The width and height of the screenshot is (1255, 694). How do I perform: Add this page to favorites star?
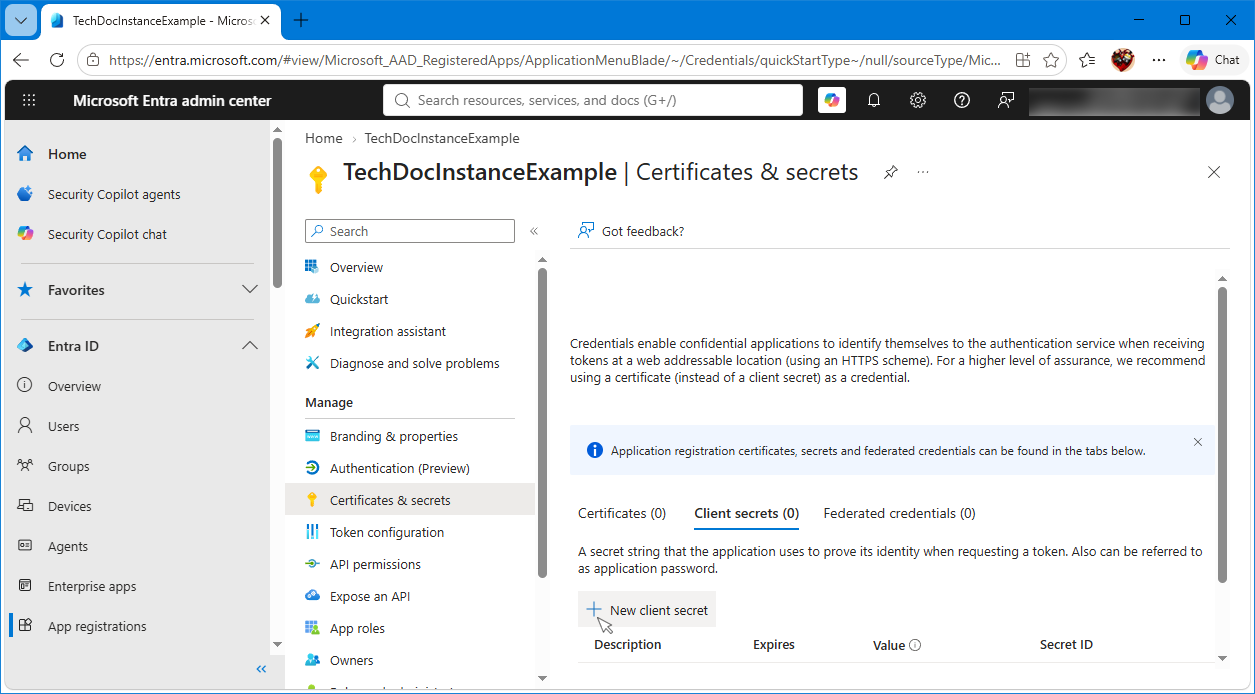tap(1051, 60)
